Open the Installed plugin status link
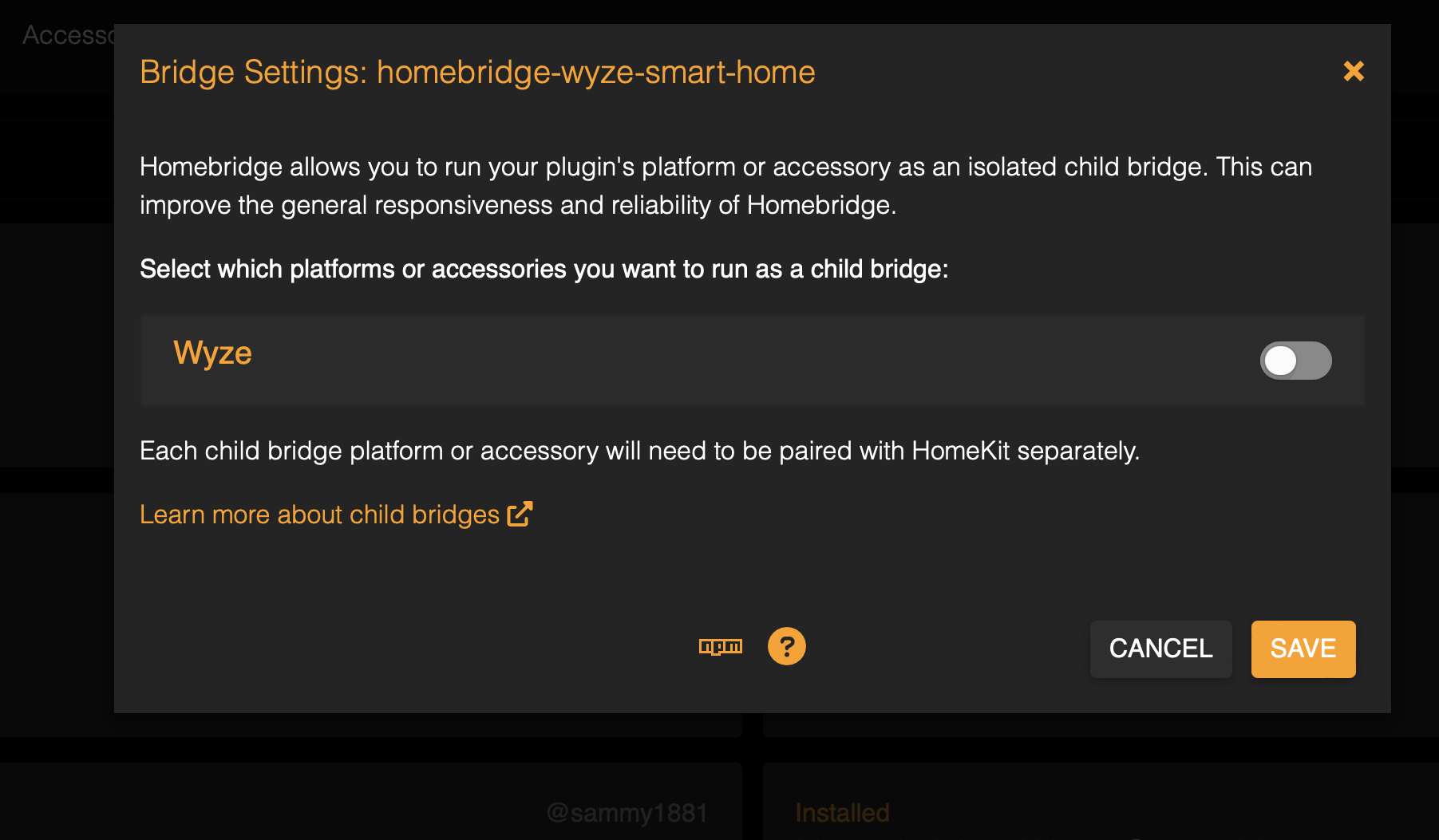Image resolution: width=1439 pixels, height=840 pixels. pyautogui.click(x=842, y=812)
